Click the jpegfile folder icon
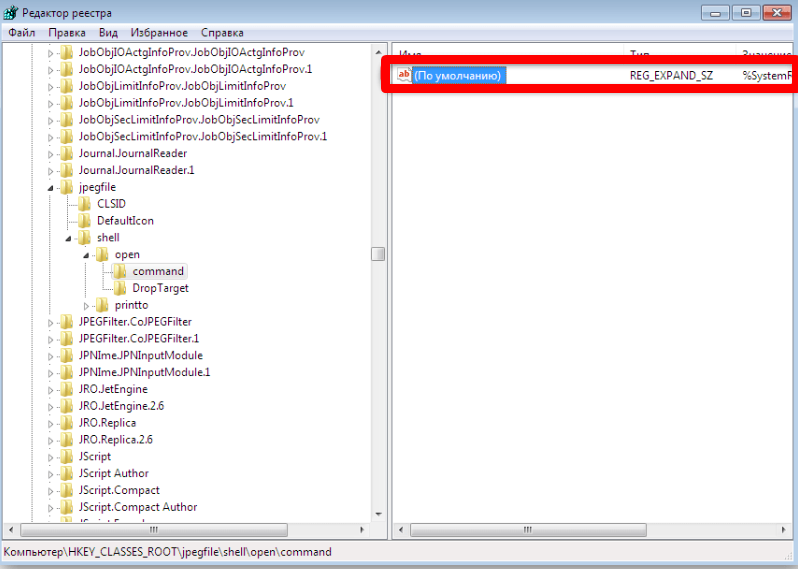The image size is (798, 569). pyautogui.click(x=67, y=187)
